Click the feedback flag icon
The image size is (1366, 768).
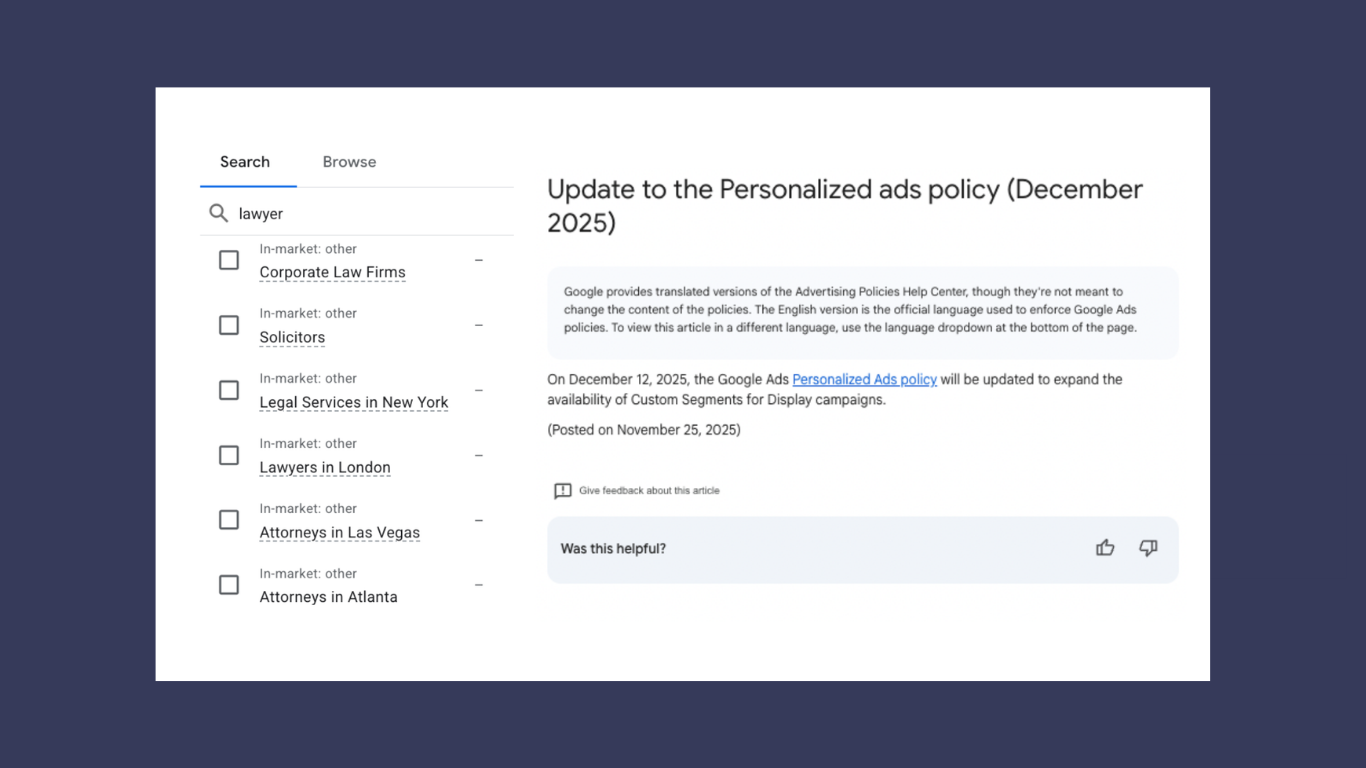(563, 491)
